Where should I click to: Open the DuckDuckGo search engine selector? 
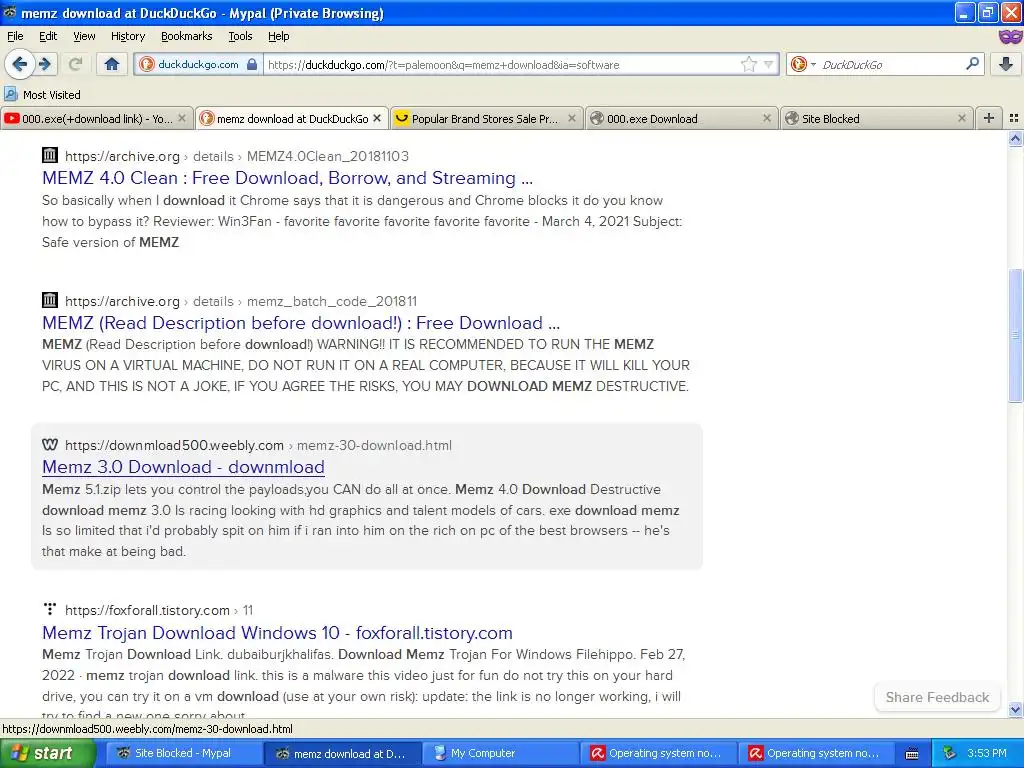pos(803,64)
